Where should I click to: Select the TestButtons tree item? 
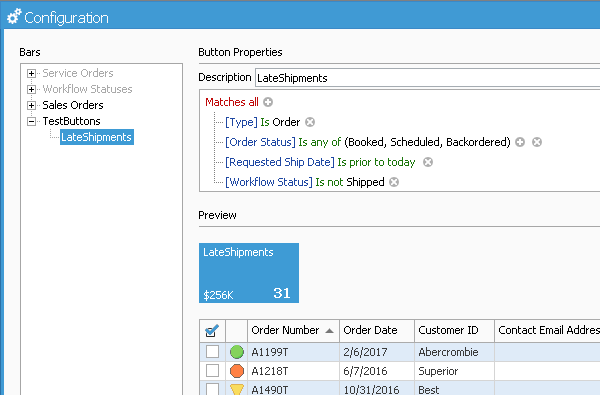pos(71,121)
